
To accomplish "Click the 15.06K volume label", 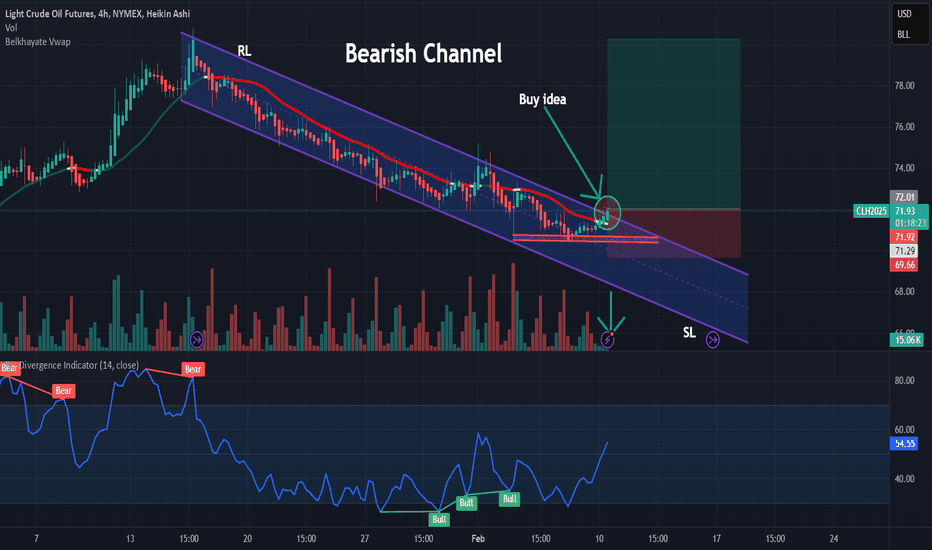I will click(906, 340).
